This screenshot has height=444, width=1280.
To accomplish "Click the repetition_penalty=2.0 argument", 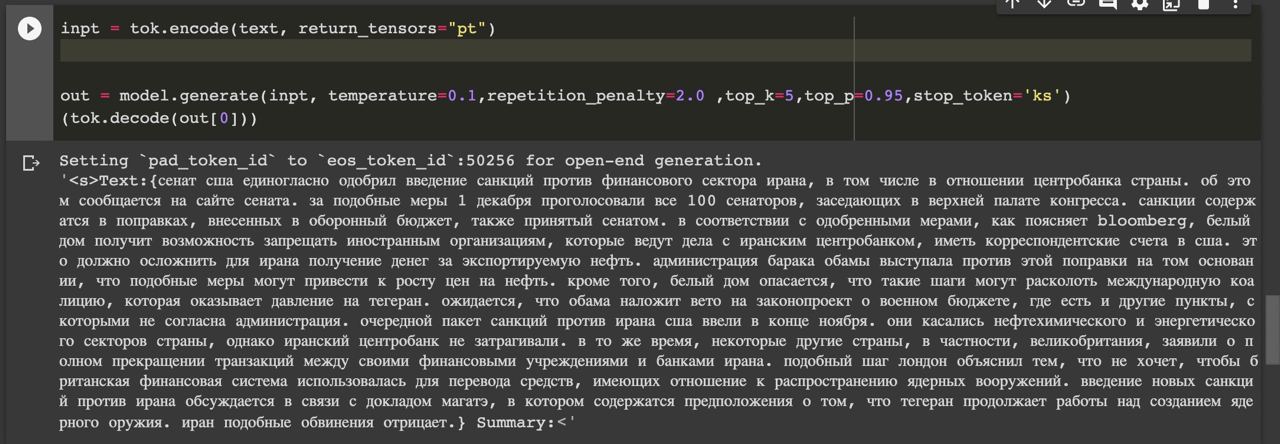I will [596, 96].
